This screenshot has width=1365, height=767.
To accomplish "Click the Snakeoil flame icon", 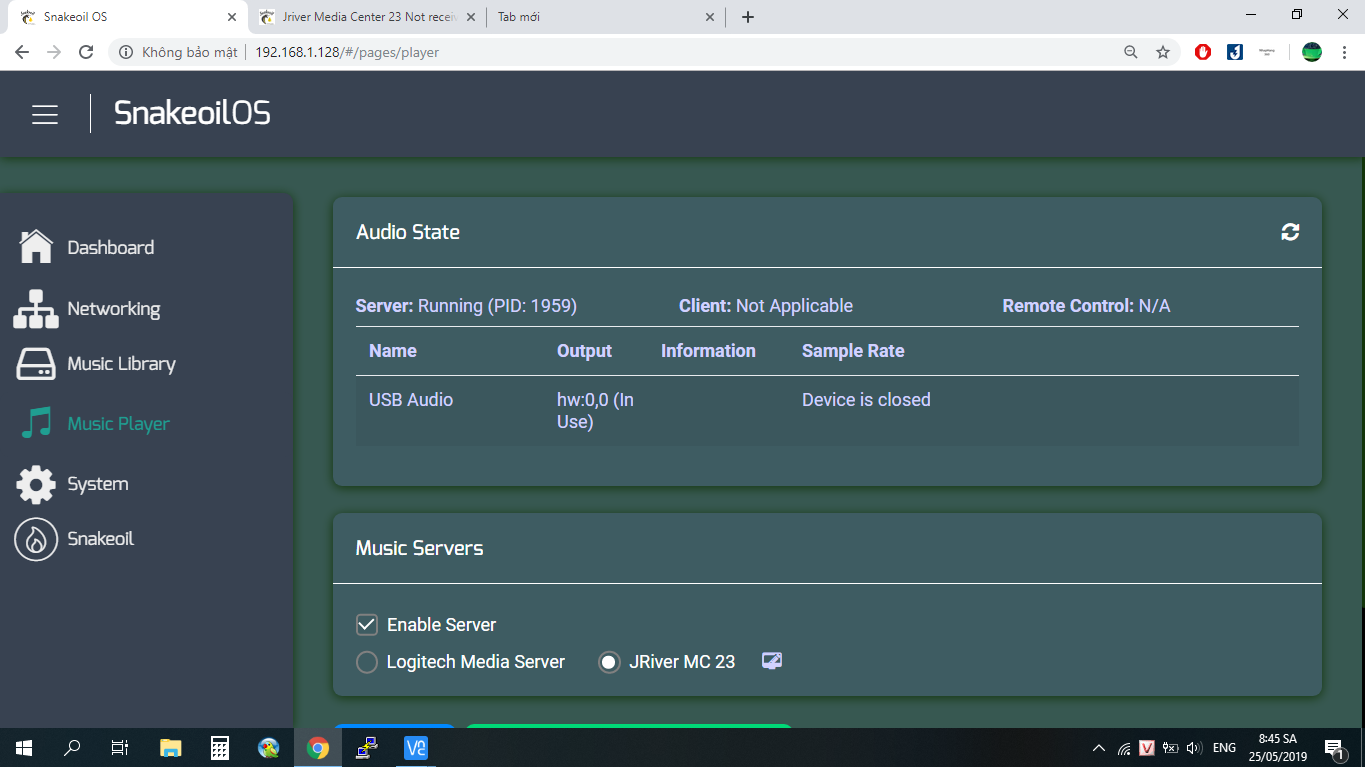I will pos(36,539).
